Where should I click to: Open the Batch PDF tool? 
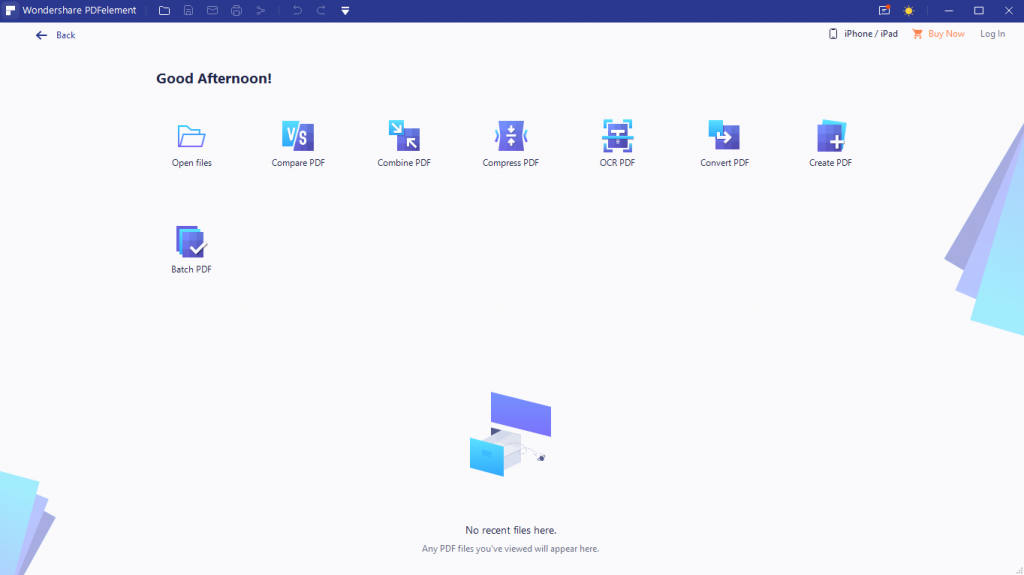[191, 250]
